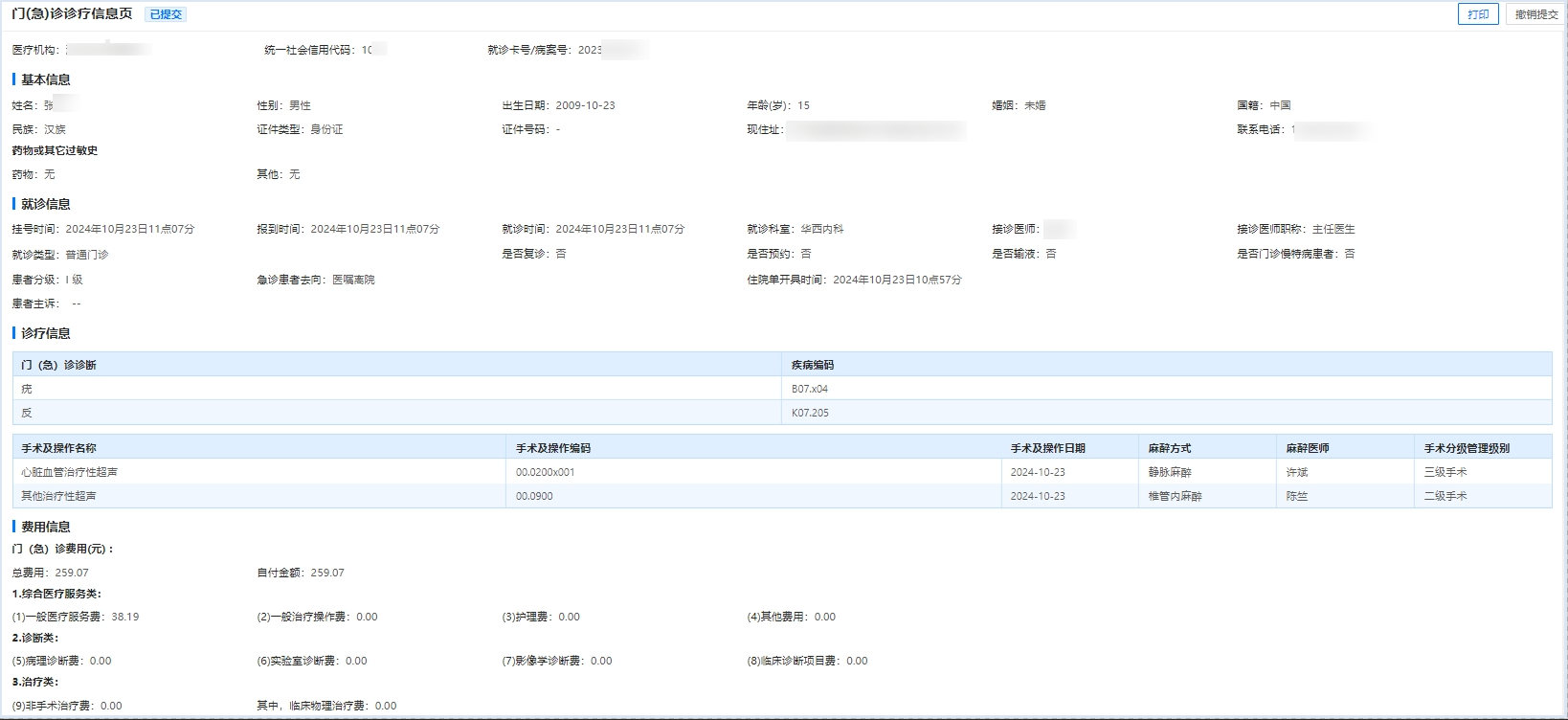1568x720 pixels.
Task: Click the 就诊信息 section heading
Action: pyautogui.click(x=46, y=204)
